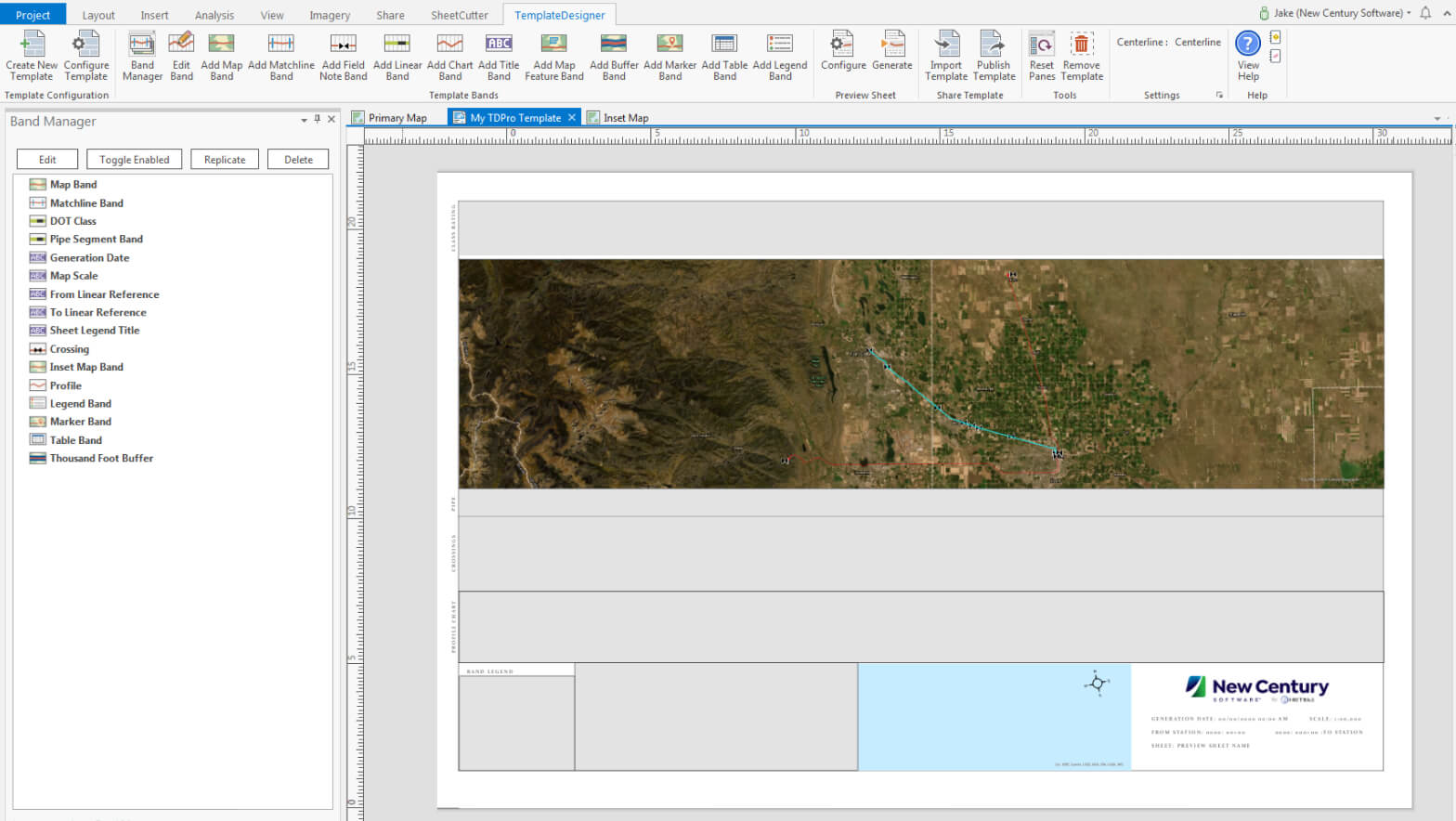Open View Help

[x=1248, y=56]
